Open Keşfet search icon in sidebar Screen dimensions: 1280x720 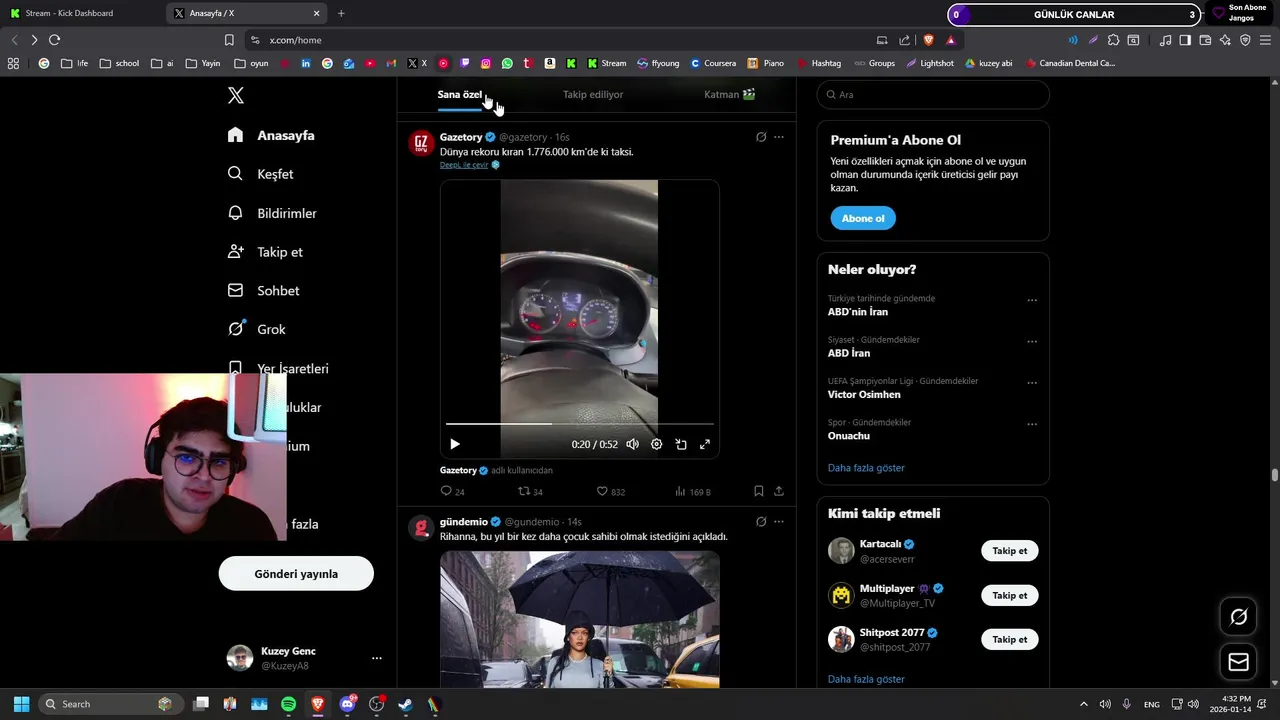coord(235,173)
